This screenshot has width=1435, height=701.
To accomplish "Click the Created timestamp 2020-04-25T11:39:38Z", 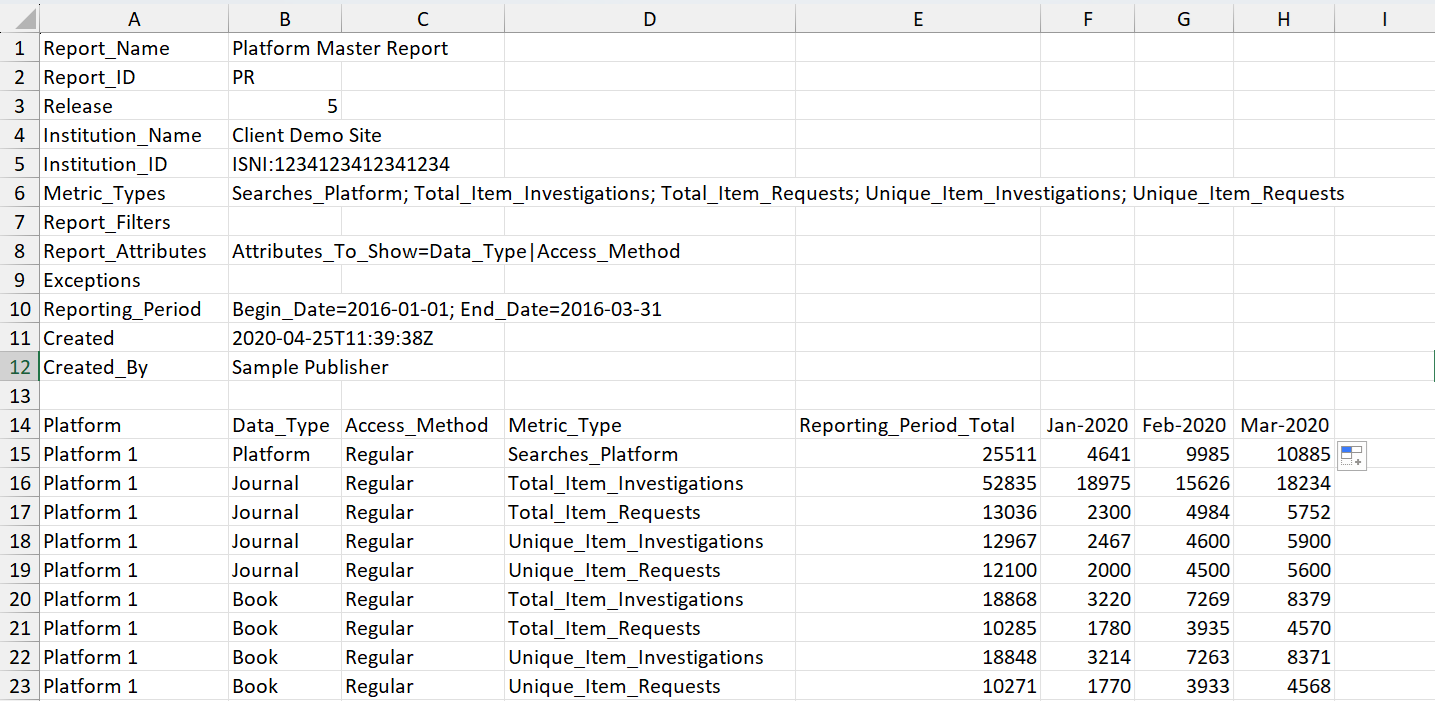I will pyautogui.click(x=333, y=338).
